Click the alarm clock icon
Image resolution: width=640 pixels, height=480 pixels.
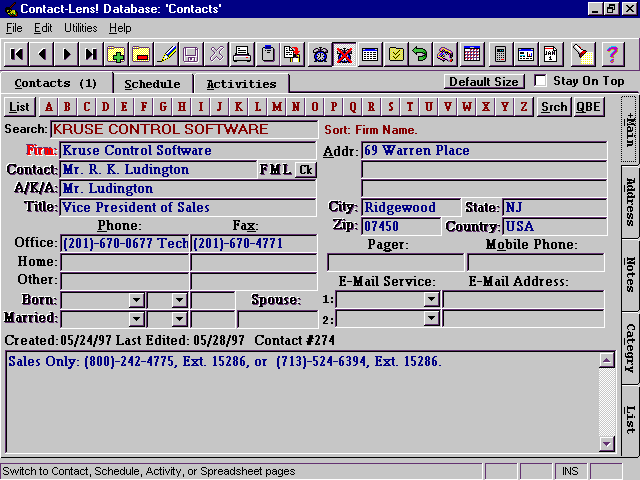pyautogui.click(x=320, y=54)
